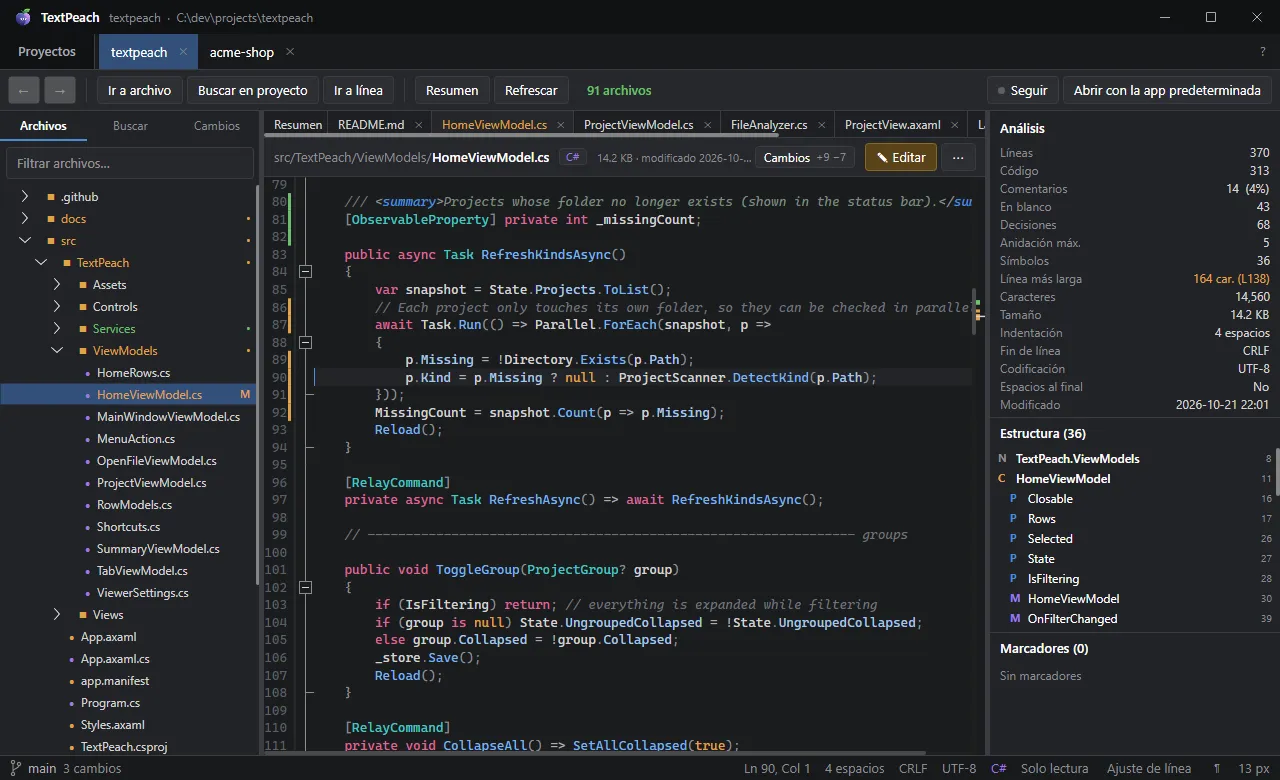Expand the Controls folder
The height and width of the screenshot is (780, 1280).
pyautogui.click(x=57, y=307)
